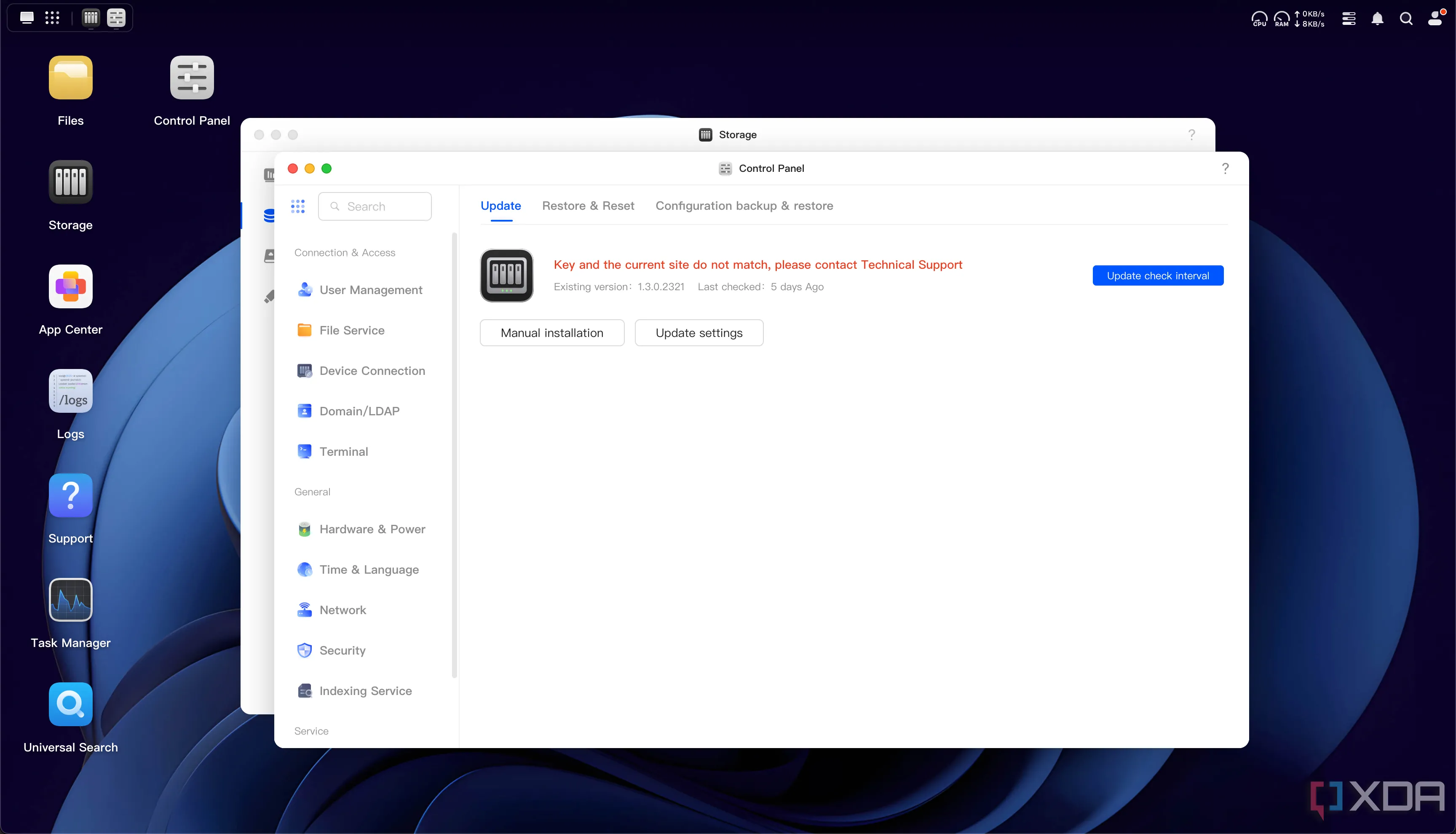The height and width of the screenshot is (834, 1456).
Task: Click Update check interval button
Action: [x=1158, y=275]
